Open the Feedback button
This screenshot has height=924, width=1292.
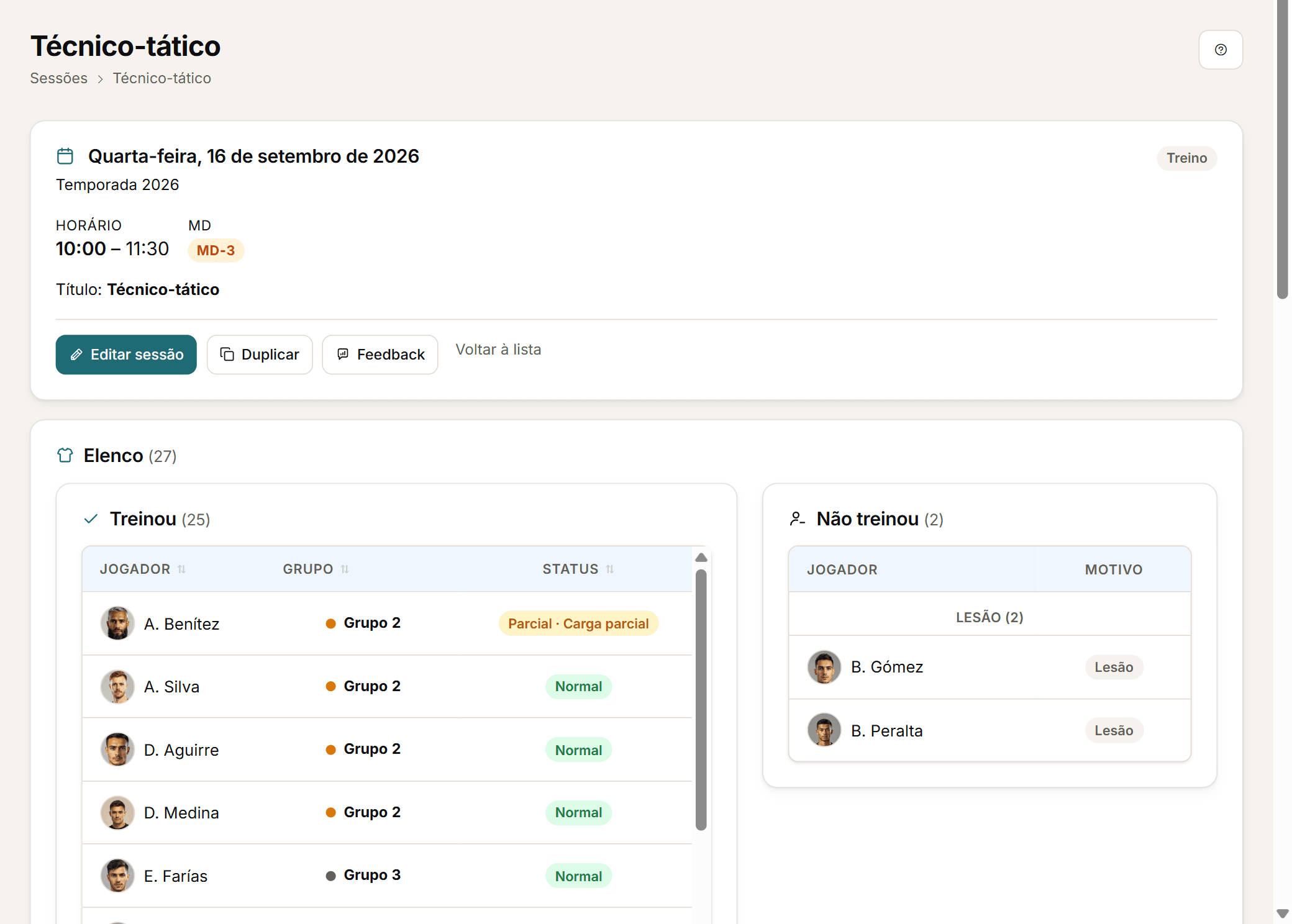tap(380, 355)
